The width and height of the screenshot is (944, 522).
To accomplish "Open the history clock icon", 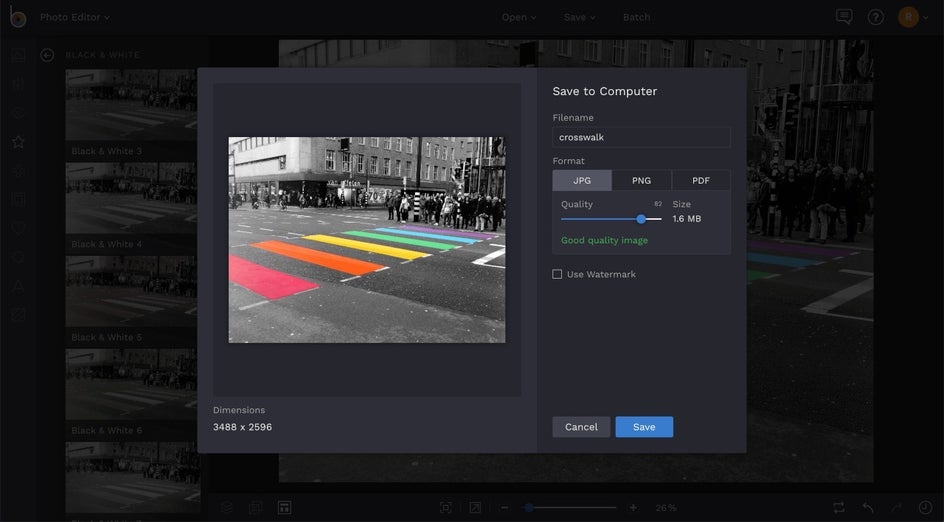I will pyautogui.click(x=925, y=508).
